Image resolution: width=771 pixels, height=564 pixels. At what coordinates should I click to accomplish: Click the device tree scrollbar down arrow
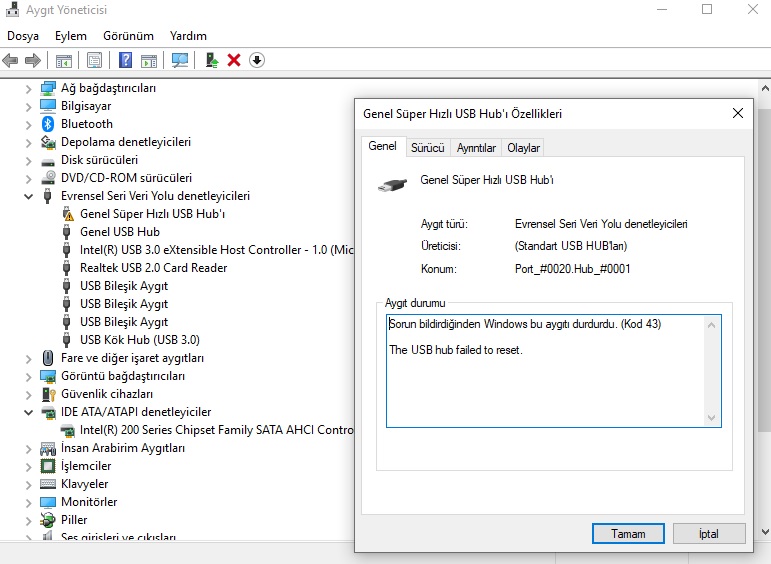click(x=765, y=532)
